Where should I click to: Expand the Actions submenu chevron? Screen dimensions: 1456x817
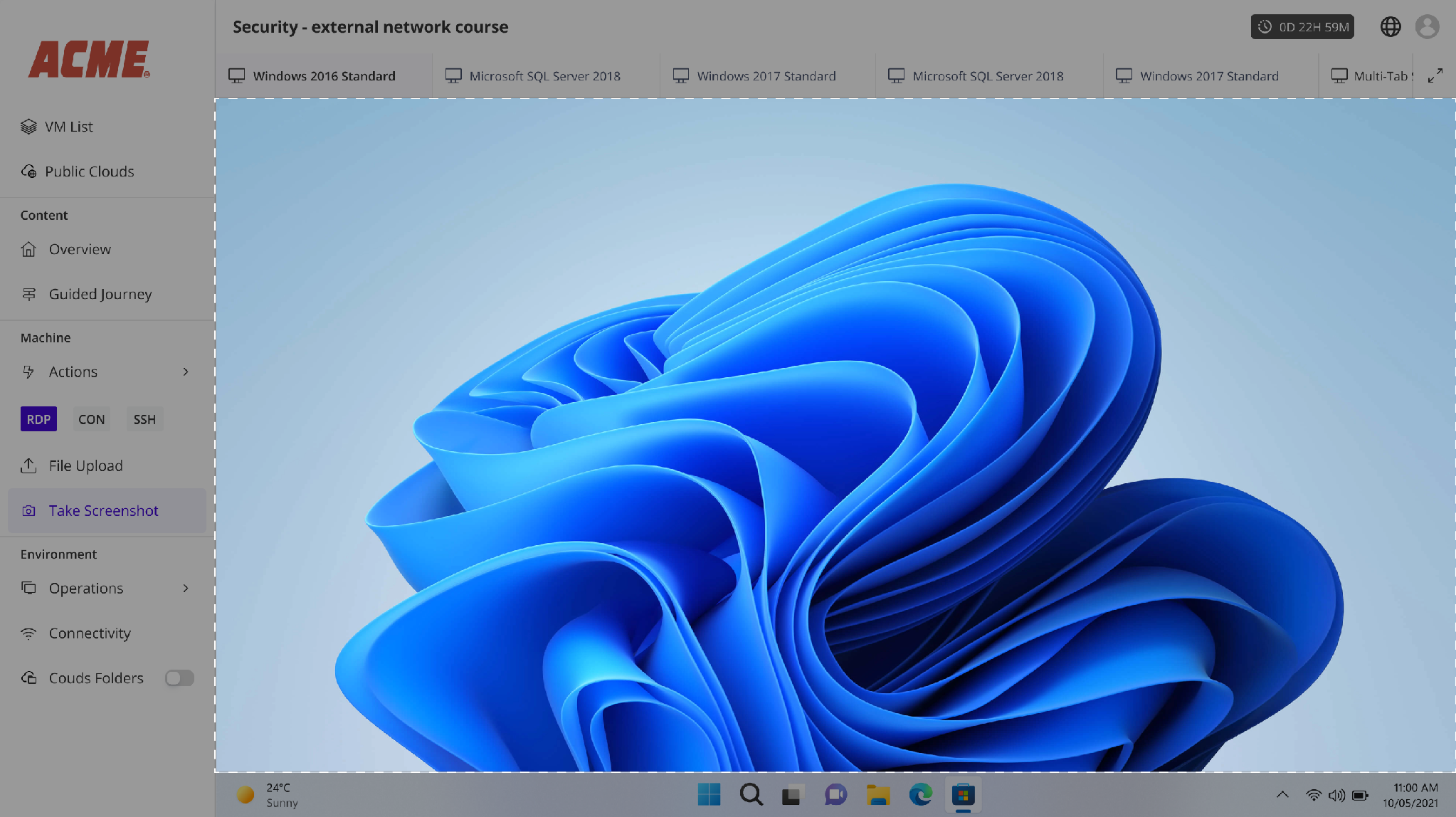pos(186,371)
